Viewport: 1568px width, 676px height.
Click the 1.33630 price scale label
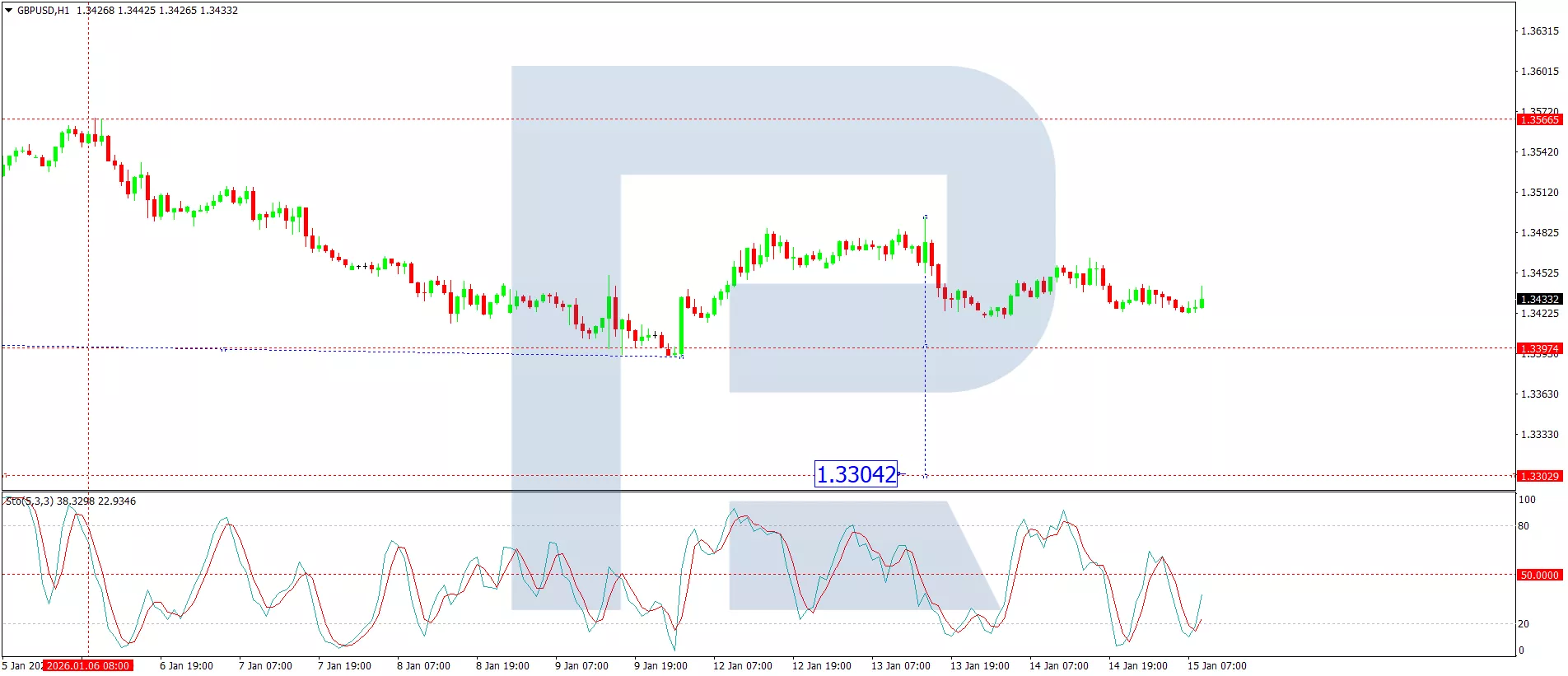coord(1538,394)
